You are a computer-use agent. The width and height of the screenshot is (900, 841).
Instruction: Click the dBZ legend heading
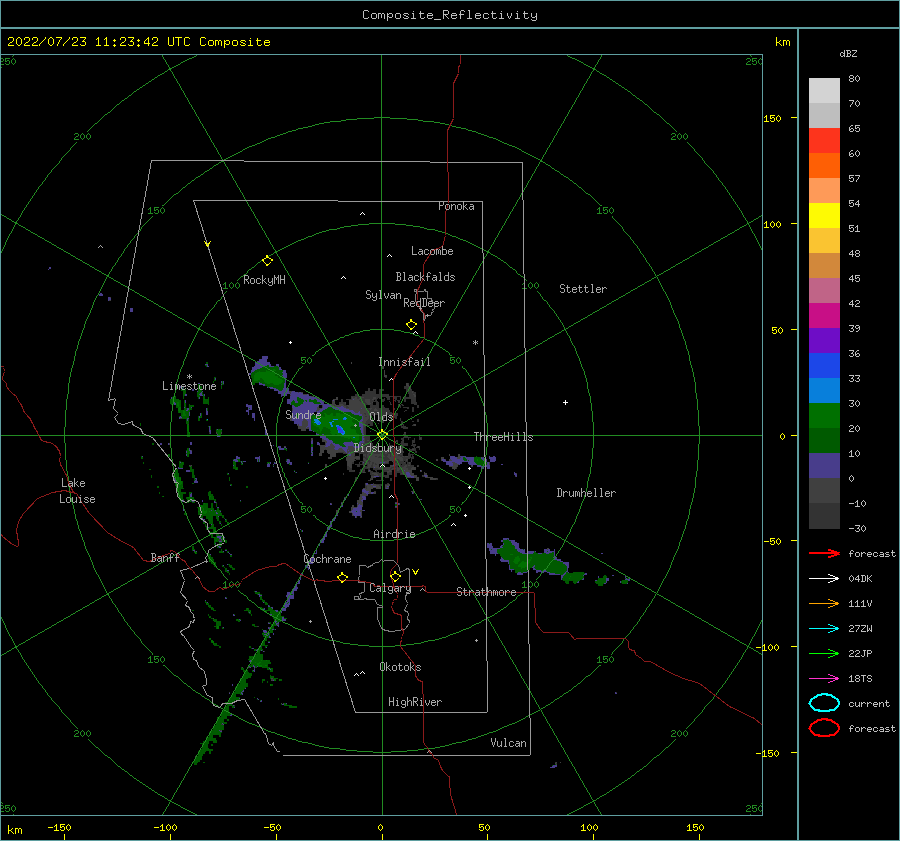(x=848, y=54)
